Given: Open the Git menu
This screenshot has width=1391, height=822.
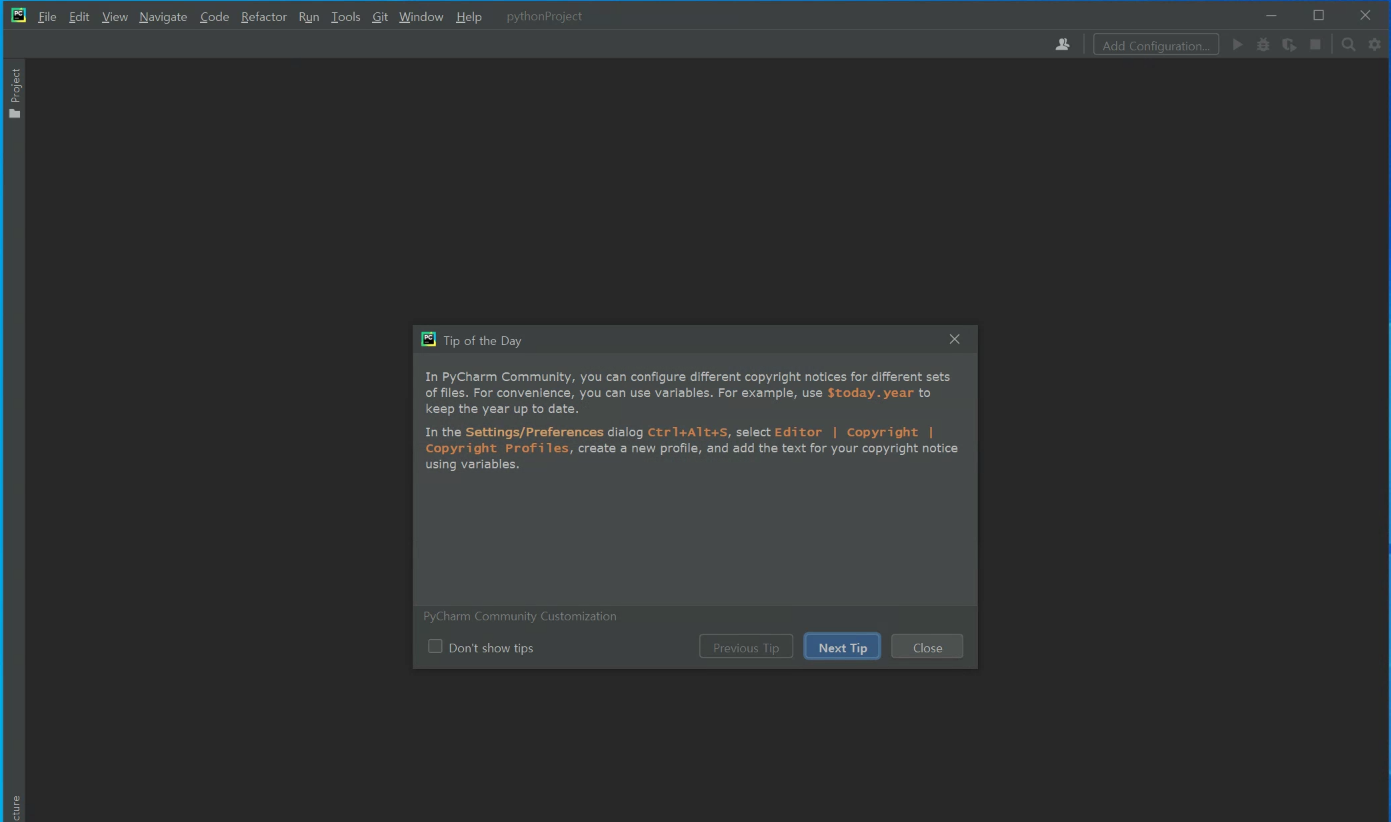Looking at the screenshot, I should [x=380, y=16].
